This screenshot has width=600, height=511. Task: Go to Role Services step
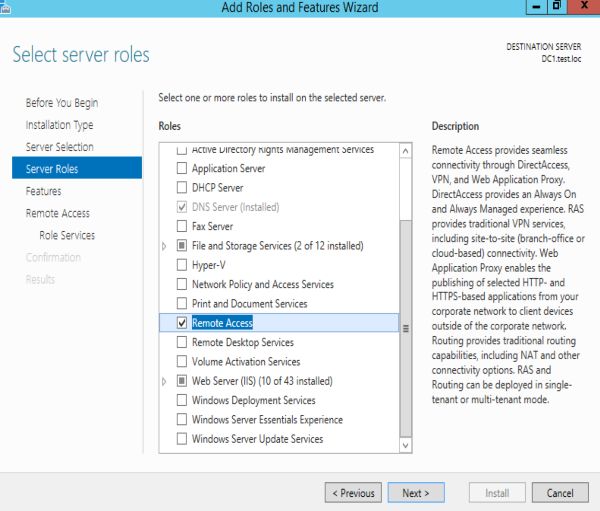(67, 235)
